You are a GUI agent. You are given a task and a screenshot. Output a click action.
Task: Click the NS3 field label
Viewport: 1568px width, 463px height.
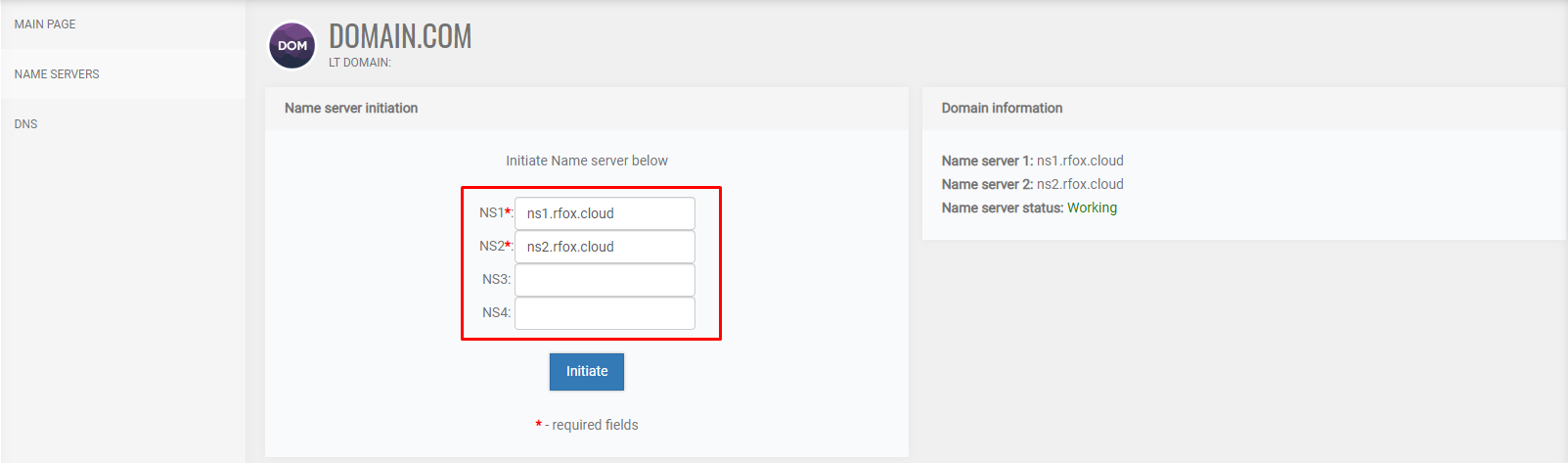point(496,279)
